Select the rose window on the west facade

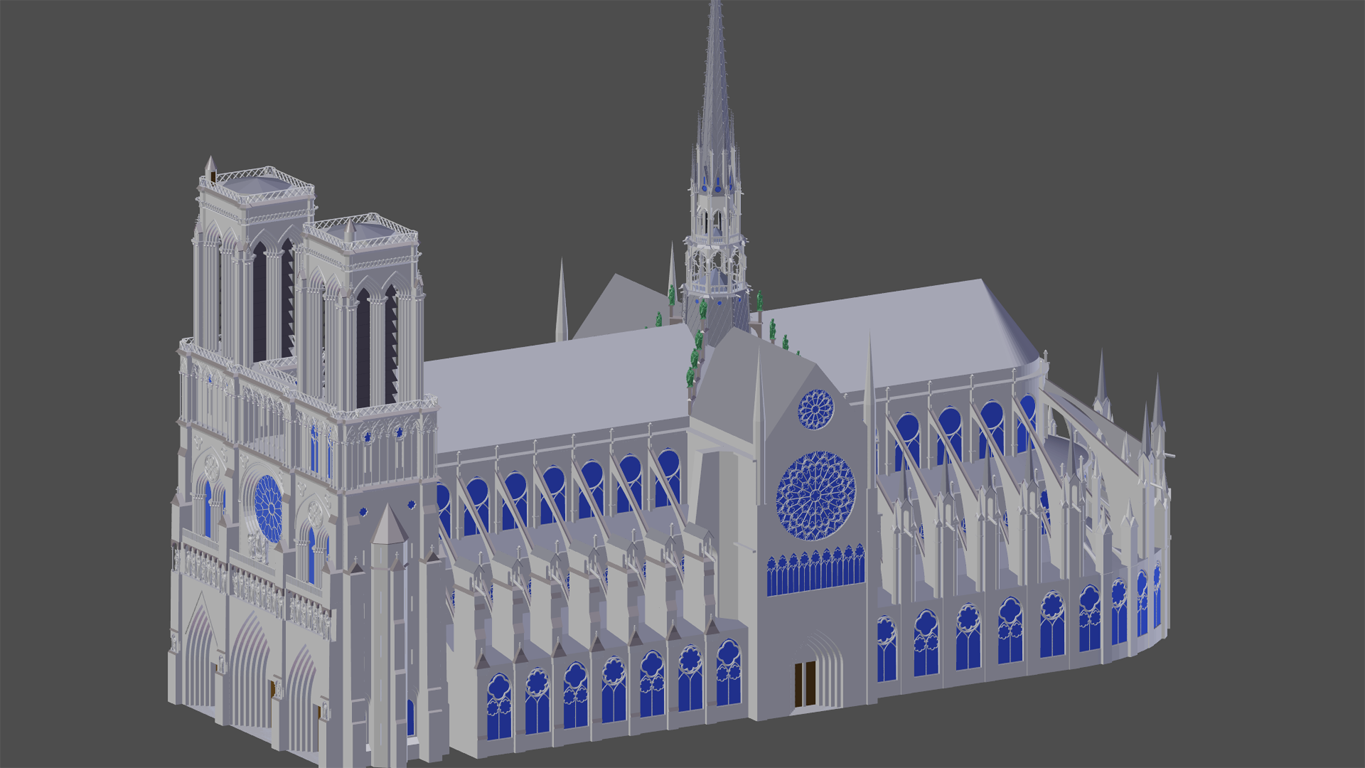[268, 507]
